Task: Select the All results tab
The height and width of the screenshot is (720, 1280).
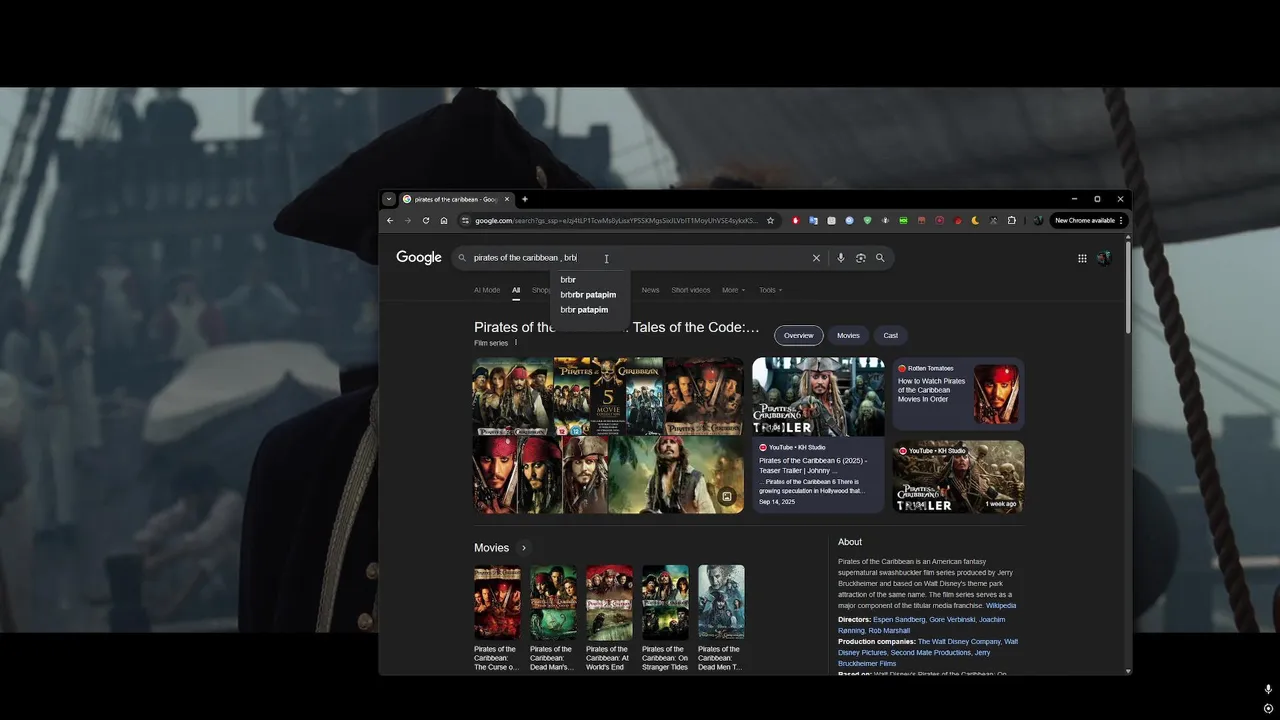Action: pyautogui.click(x=516, y=290)
